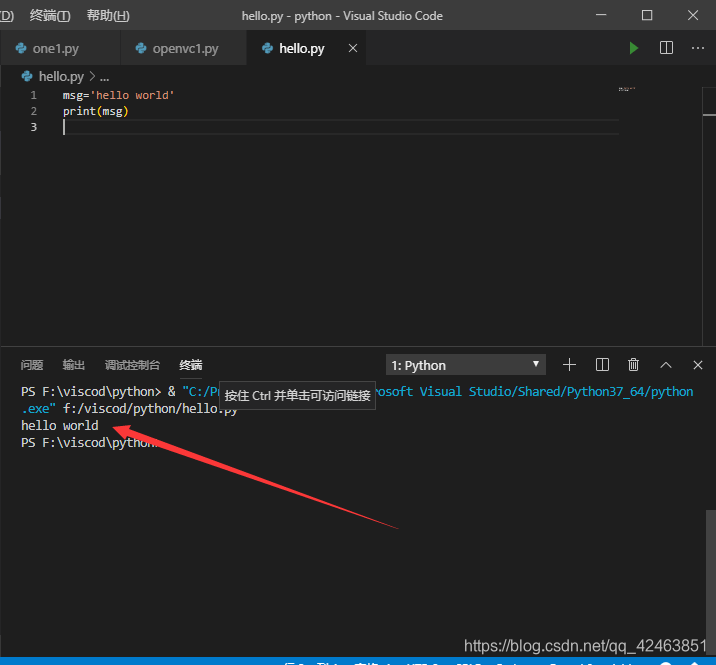Screen dimensions: 716x665
Task: Open the 调试控制台 panel tab
Action: click(132, 365)
